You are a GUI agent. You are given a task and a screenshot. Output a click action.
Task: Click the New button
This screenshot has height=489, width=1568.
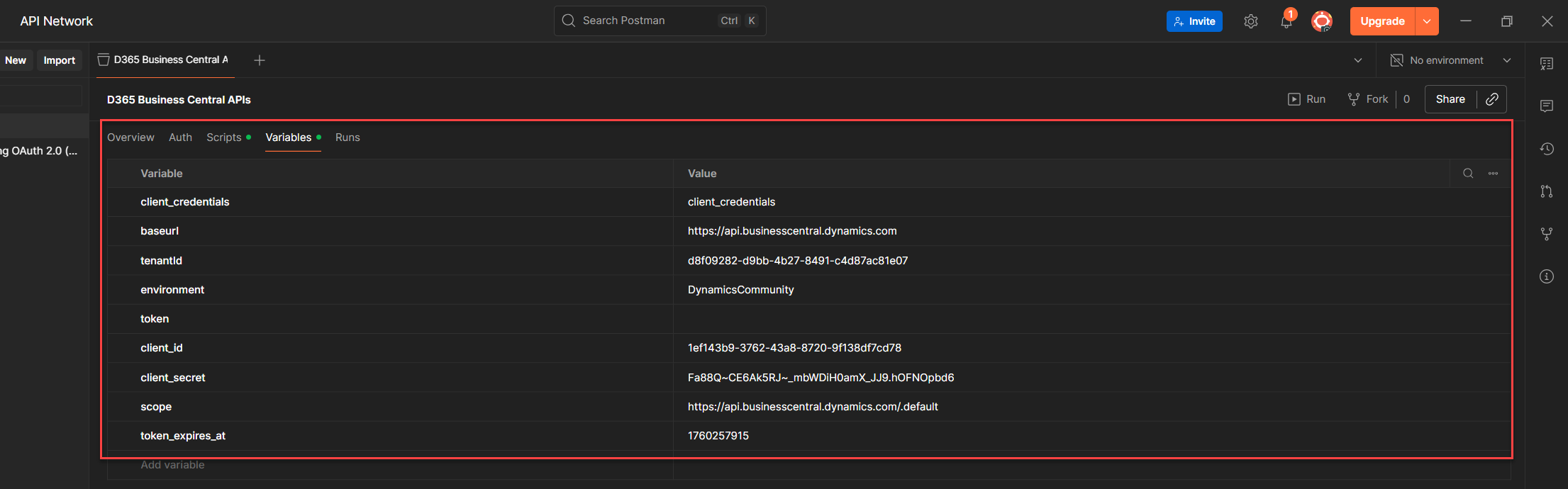click(x=16, y=60)
